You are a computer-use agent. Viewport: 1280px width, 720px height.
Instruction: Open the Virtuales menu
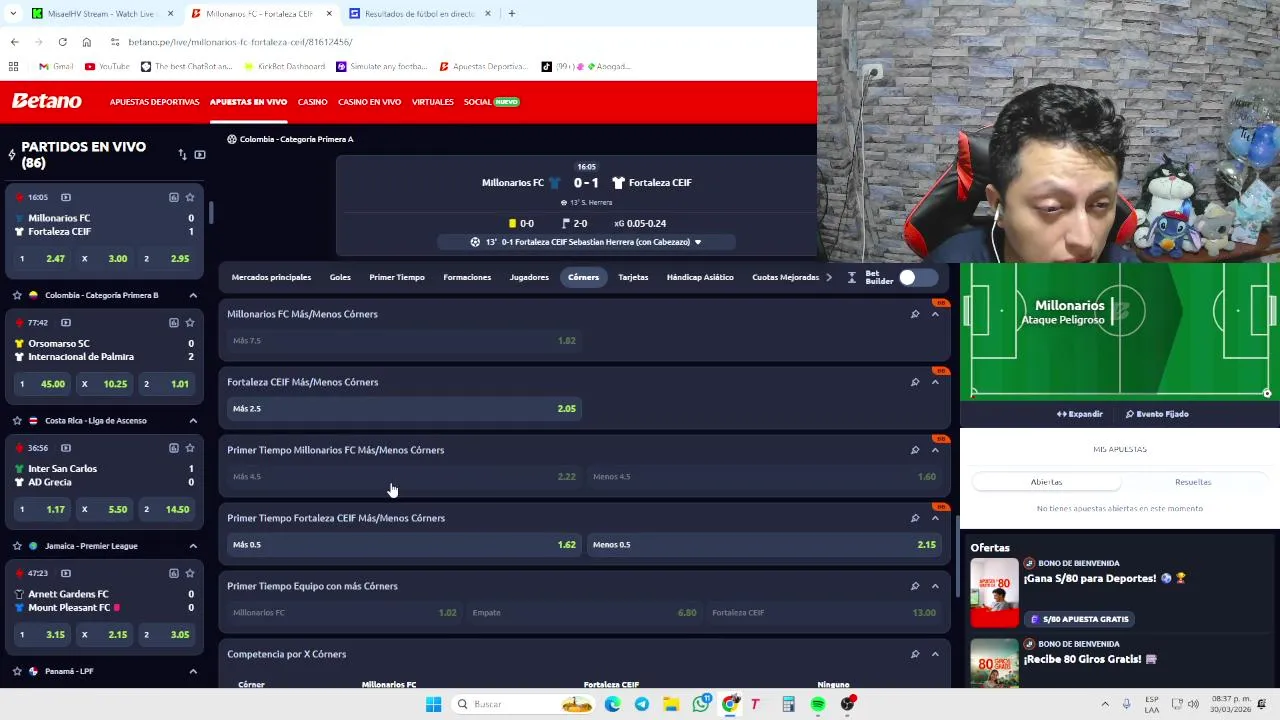click(x=433, y=102)
